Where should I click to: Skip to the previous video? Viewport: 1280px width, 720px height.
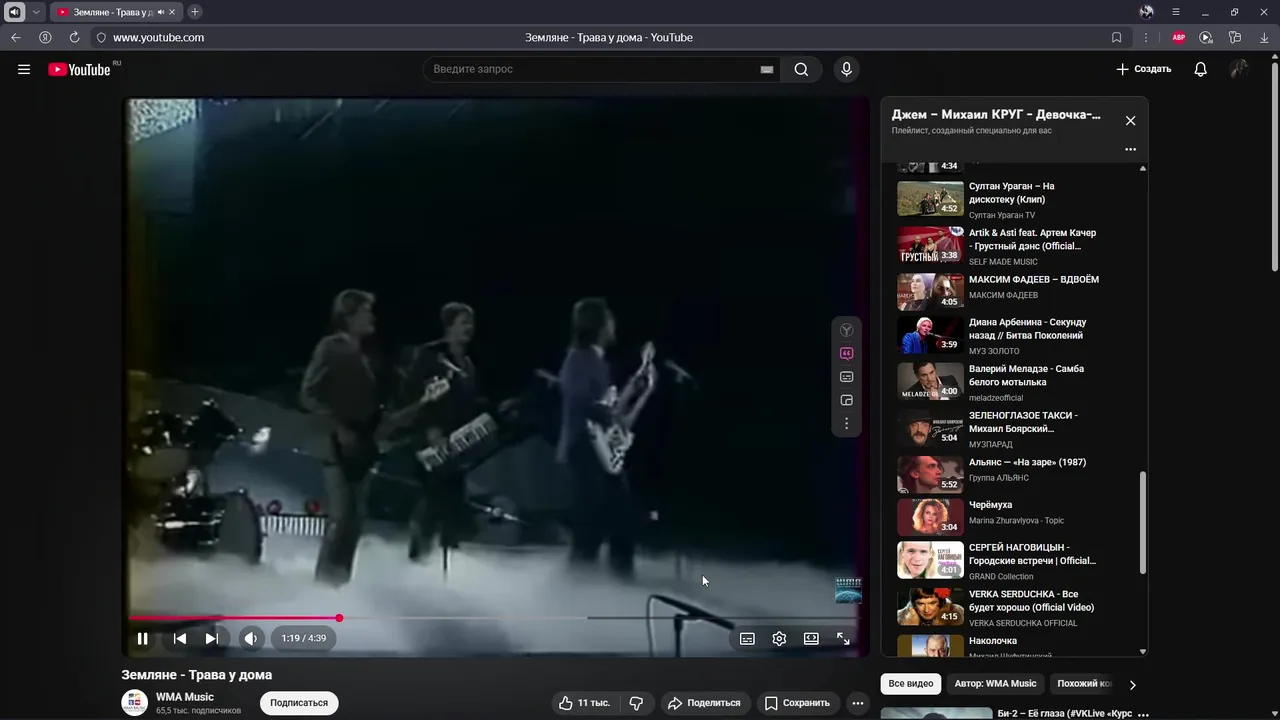180,638
